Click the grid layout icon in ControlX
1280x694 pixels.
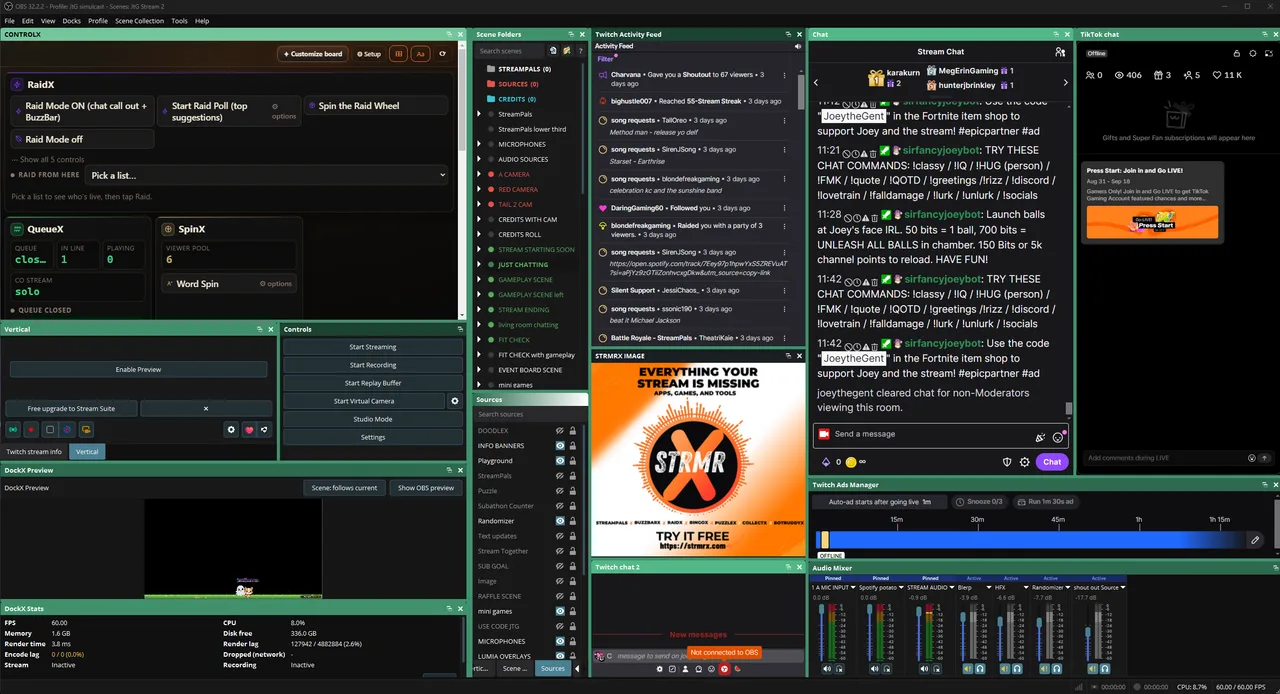(x=399, y=54)
